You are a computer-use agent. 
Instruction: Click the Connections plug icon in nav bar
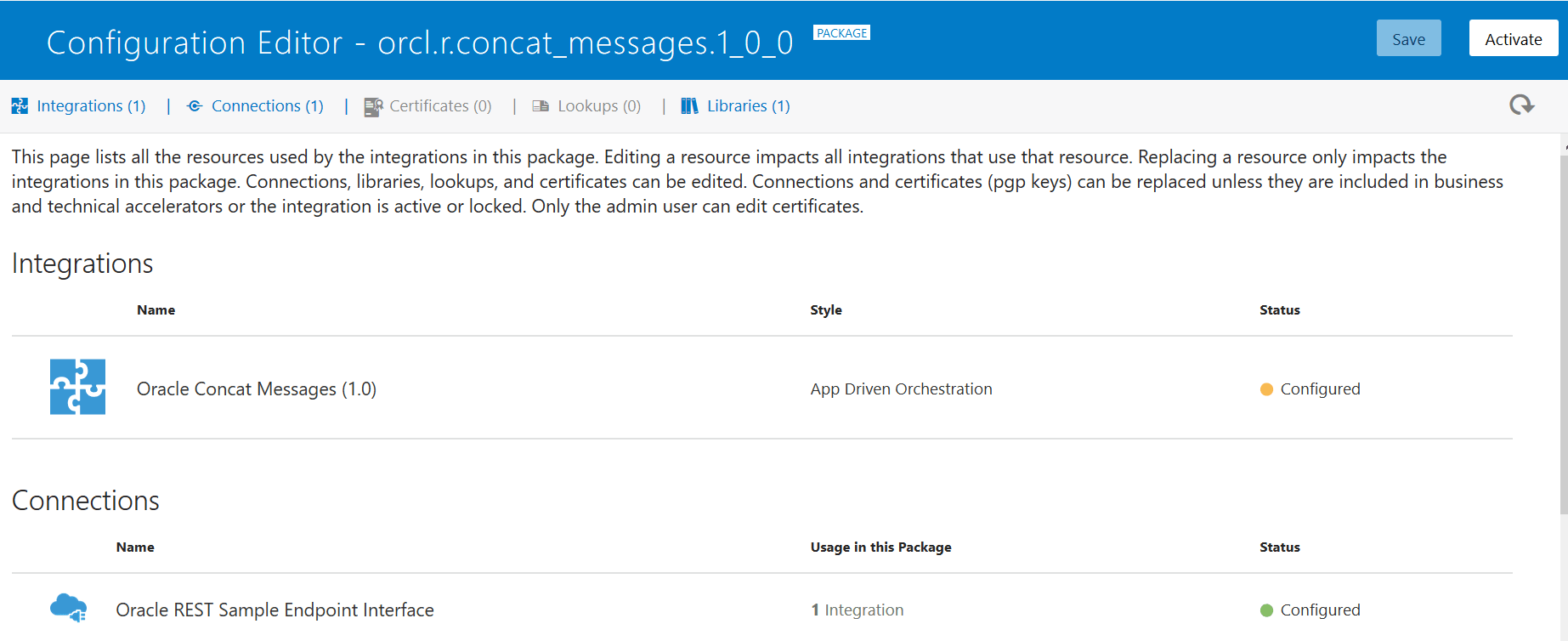195,105
